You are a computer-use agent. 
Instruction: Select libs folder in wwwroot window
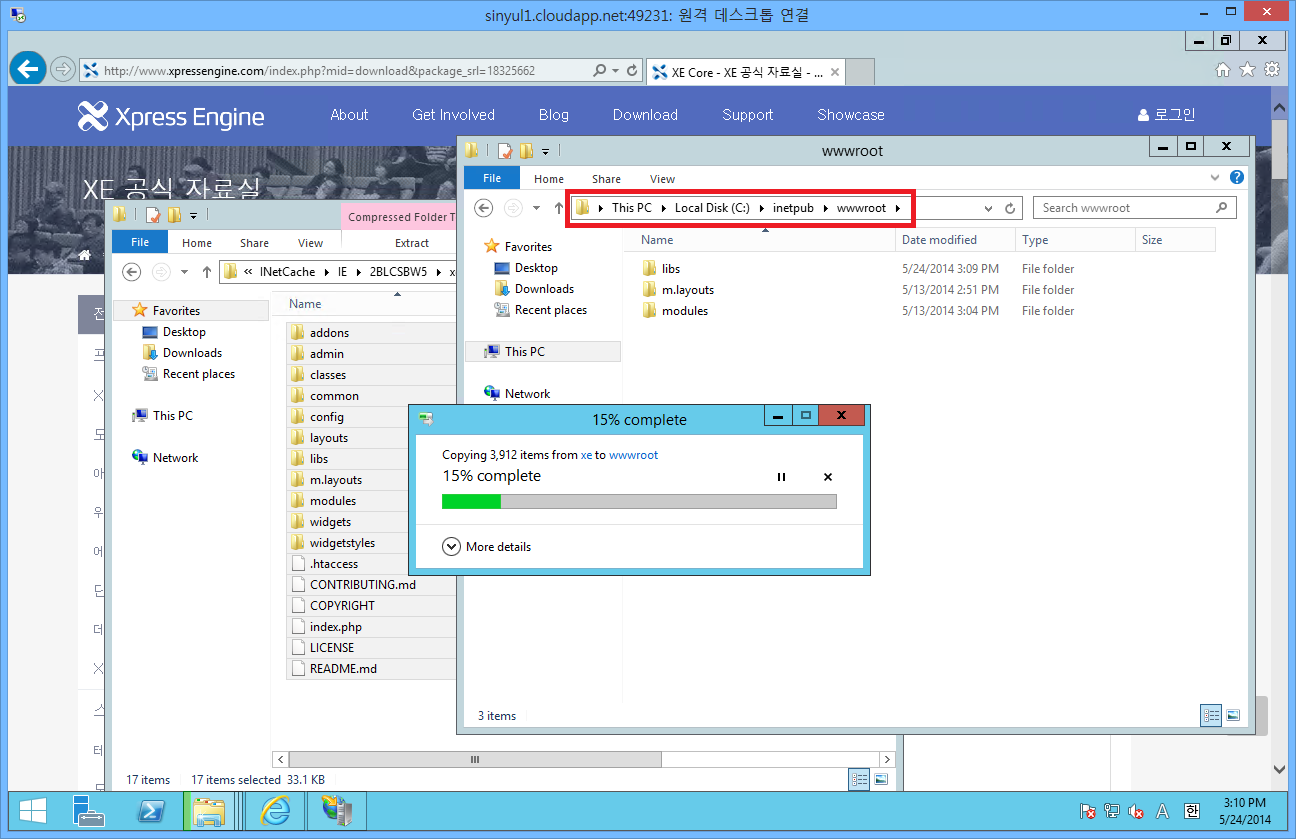coord(671,269)
